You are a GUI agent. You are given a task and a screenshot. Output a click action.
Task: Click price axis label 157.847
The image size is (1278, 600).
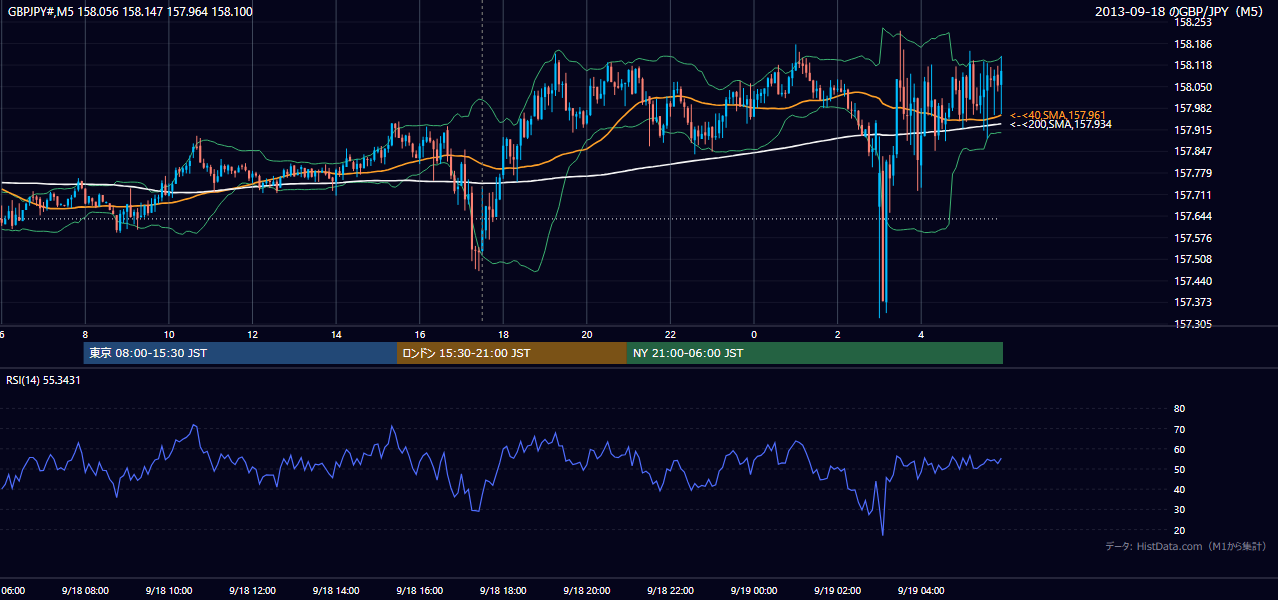(x=1193, y=151)
